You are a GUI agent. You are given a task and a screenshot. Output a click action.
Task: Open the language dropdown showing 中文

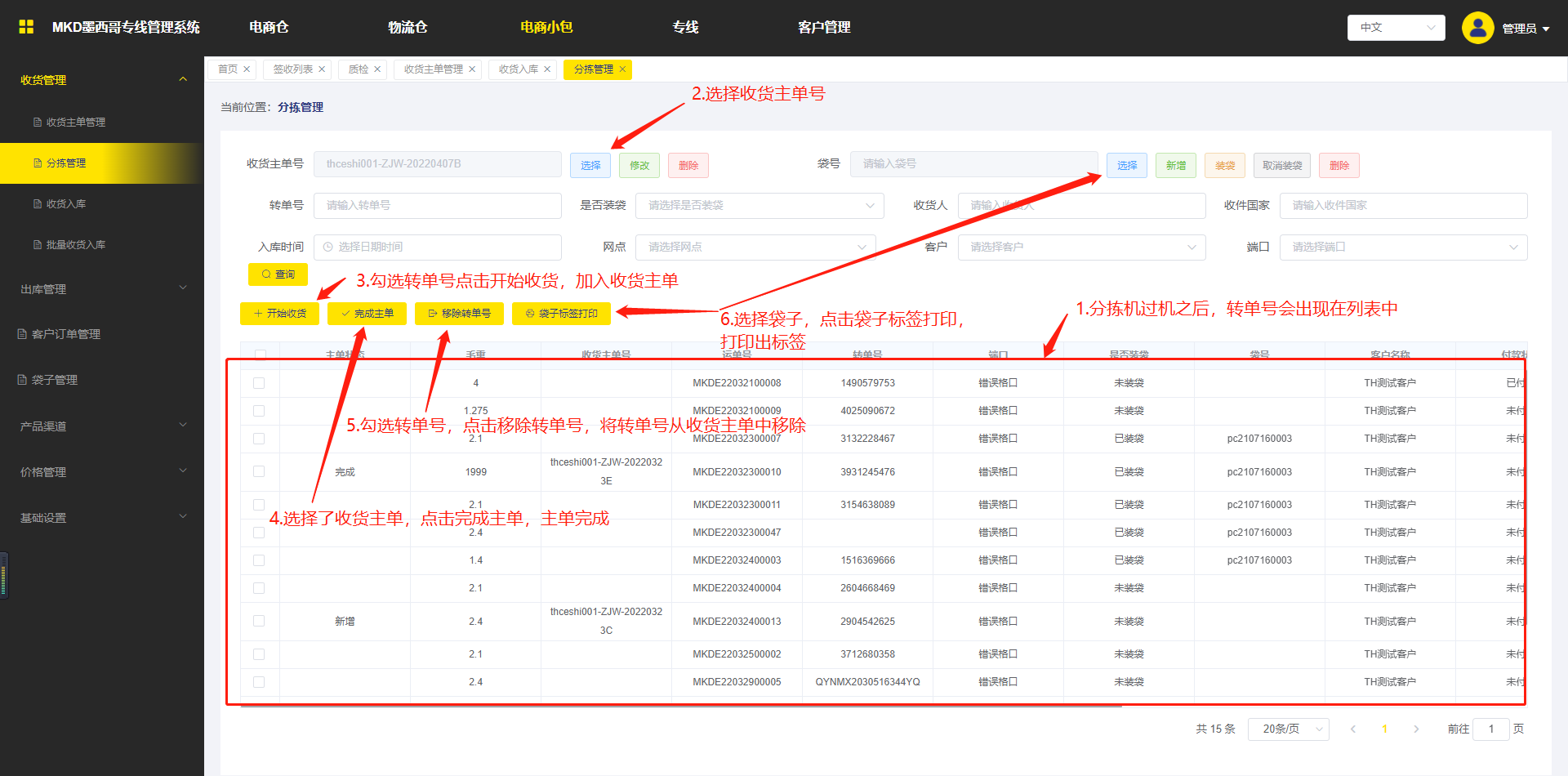click(1396, 28)
